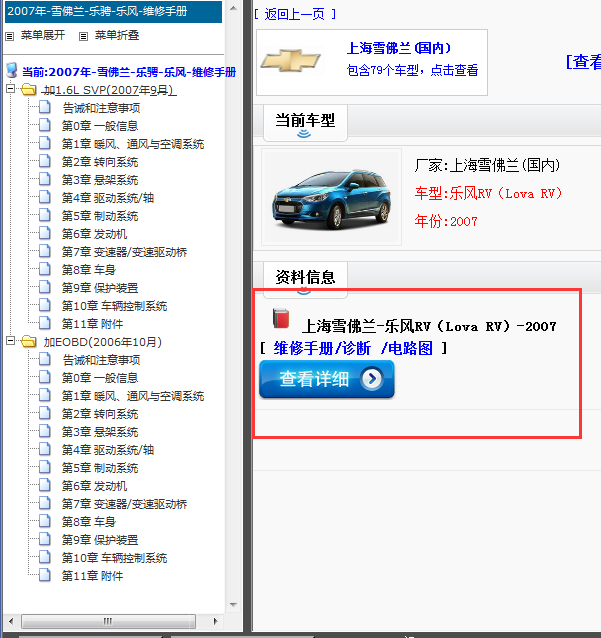Open 第11章 附件 under SVP folder
This screenshot has width=601, height=638.
[x=92, y=324]
